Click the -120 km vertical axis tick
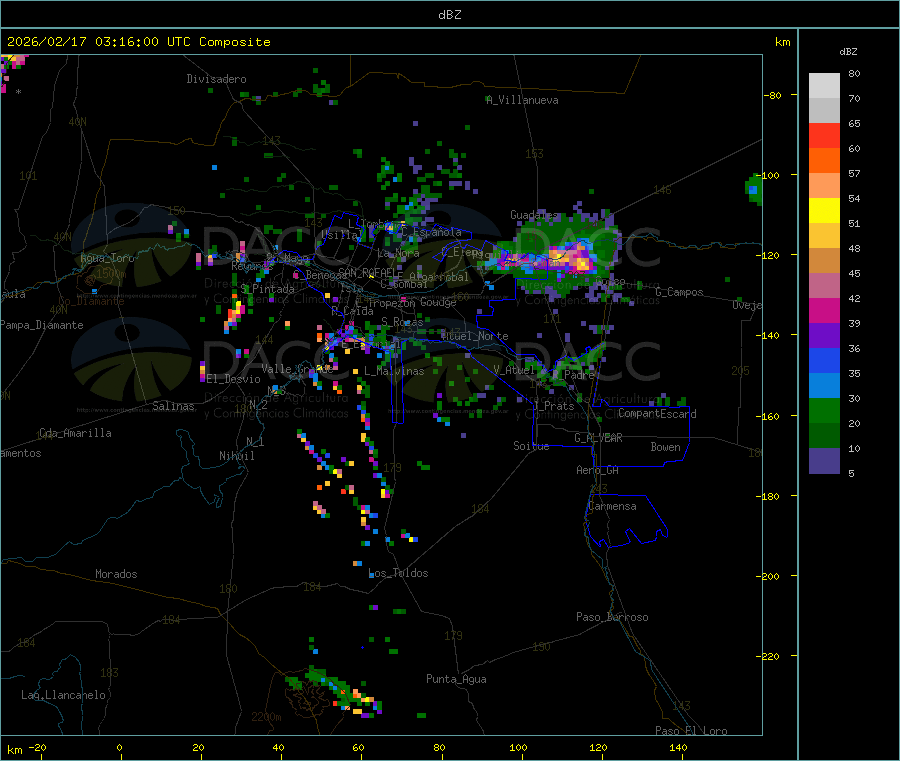Viewport: 900px width, 761px height. tap(771, 255)
